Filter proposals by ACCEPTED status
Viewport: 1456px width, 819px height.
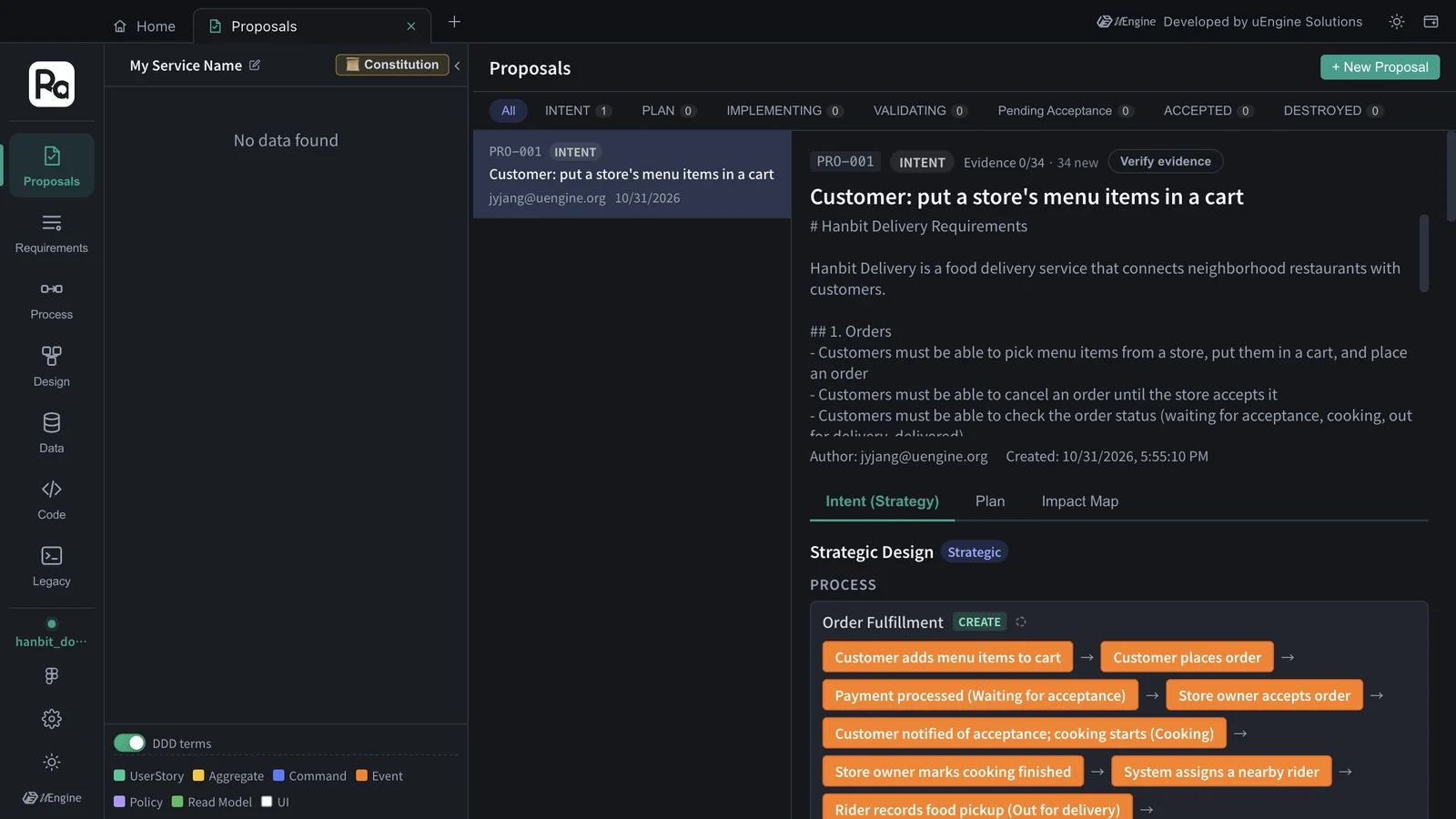pos(1208,110)
